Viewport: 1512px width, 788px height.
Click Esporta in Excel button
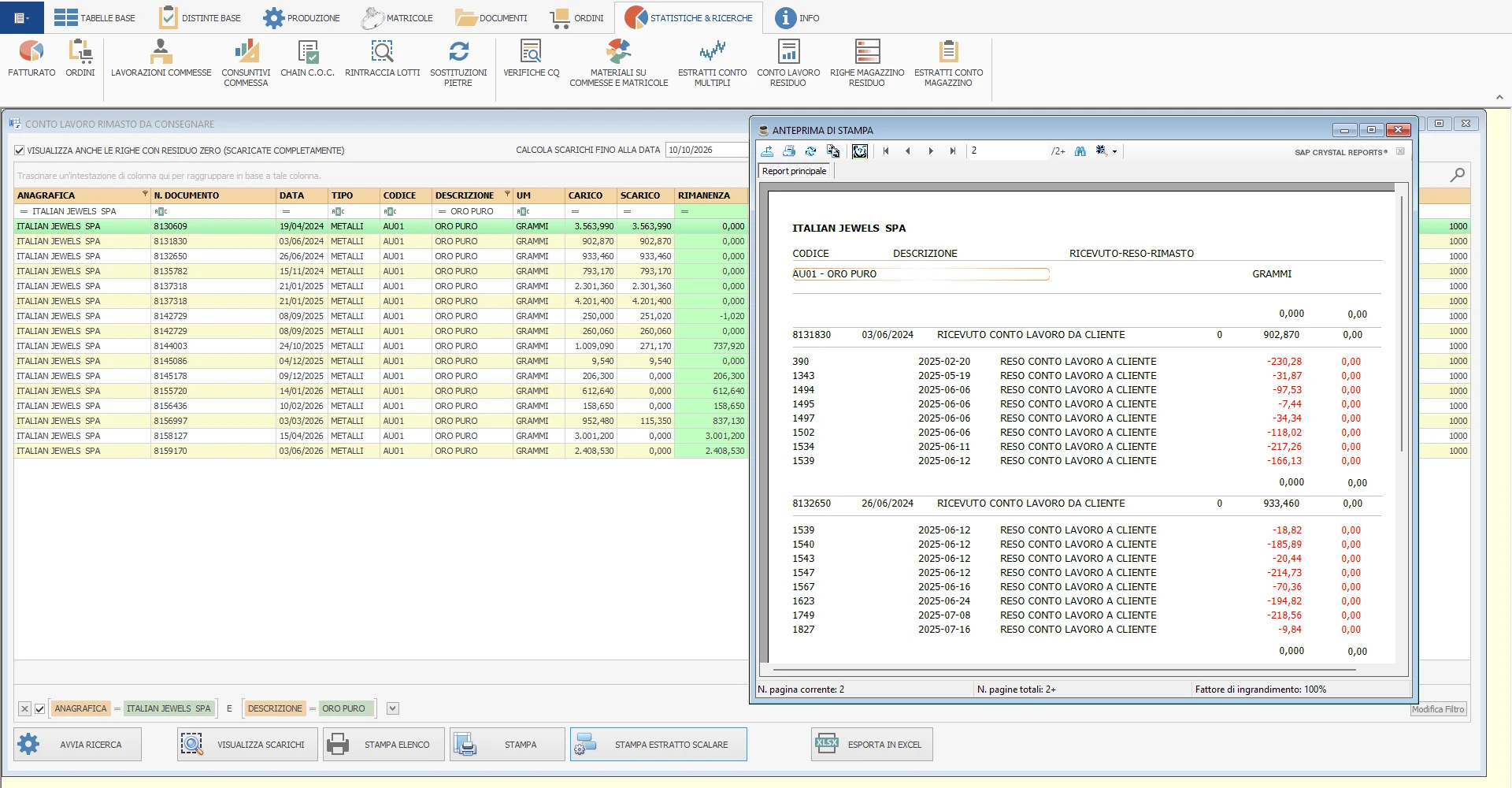[x=872, y=745]
